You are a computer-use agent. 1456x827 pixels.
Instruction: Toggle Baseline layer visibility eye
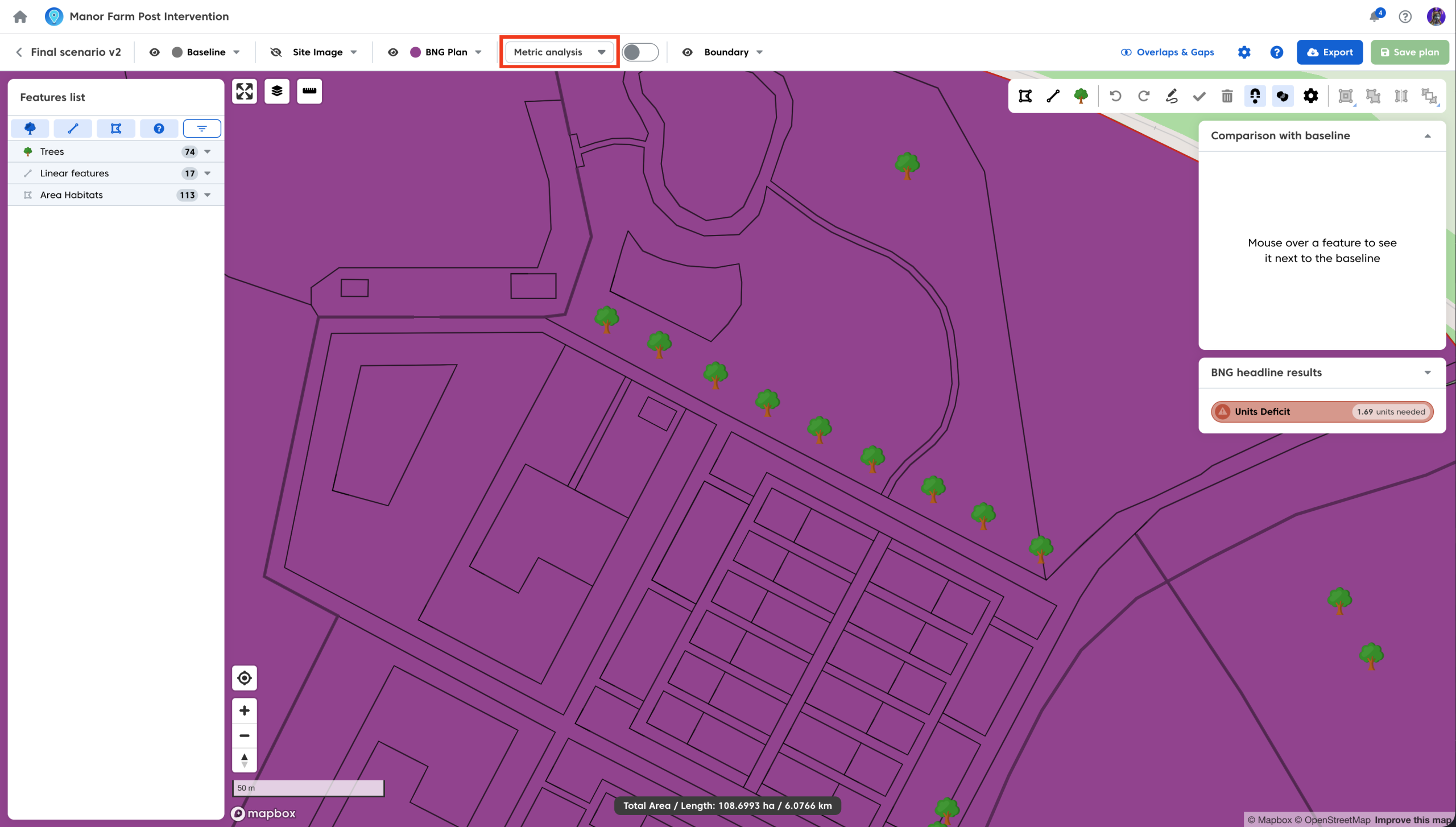tap(154, 52)
